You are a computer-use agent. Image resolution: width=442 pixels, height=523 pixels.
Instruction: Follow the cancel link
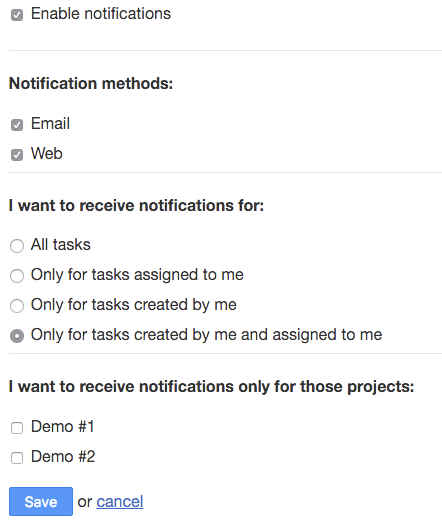(x=120, y=502)
